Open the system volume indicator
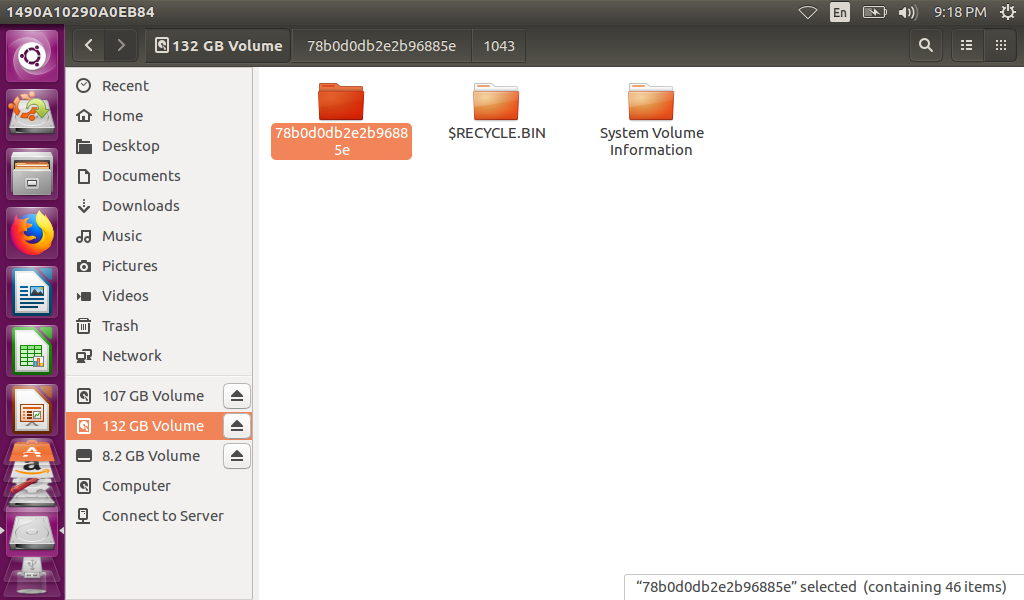The height and width of the screenshot is (600, 1024). 907,12
